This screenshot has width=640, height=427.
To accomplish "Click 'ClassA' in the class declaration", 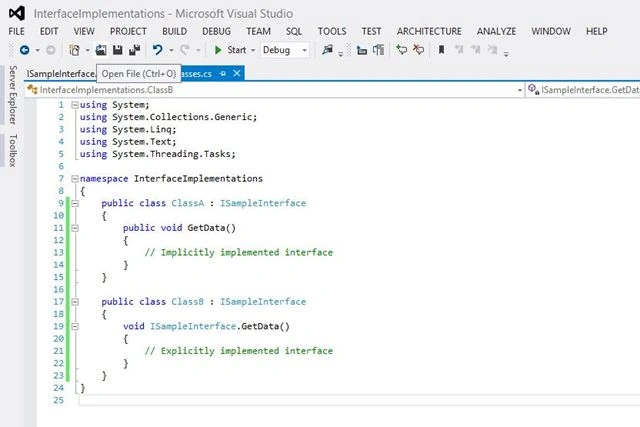I will (x=187, y=203).
